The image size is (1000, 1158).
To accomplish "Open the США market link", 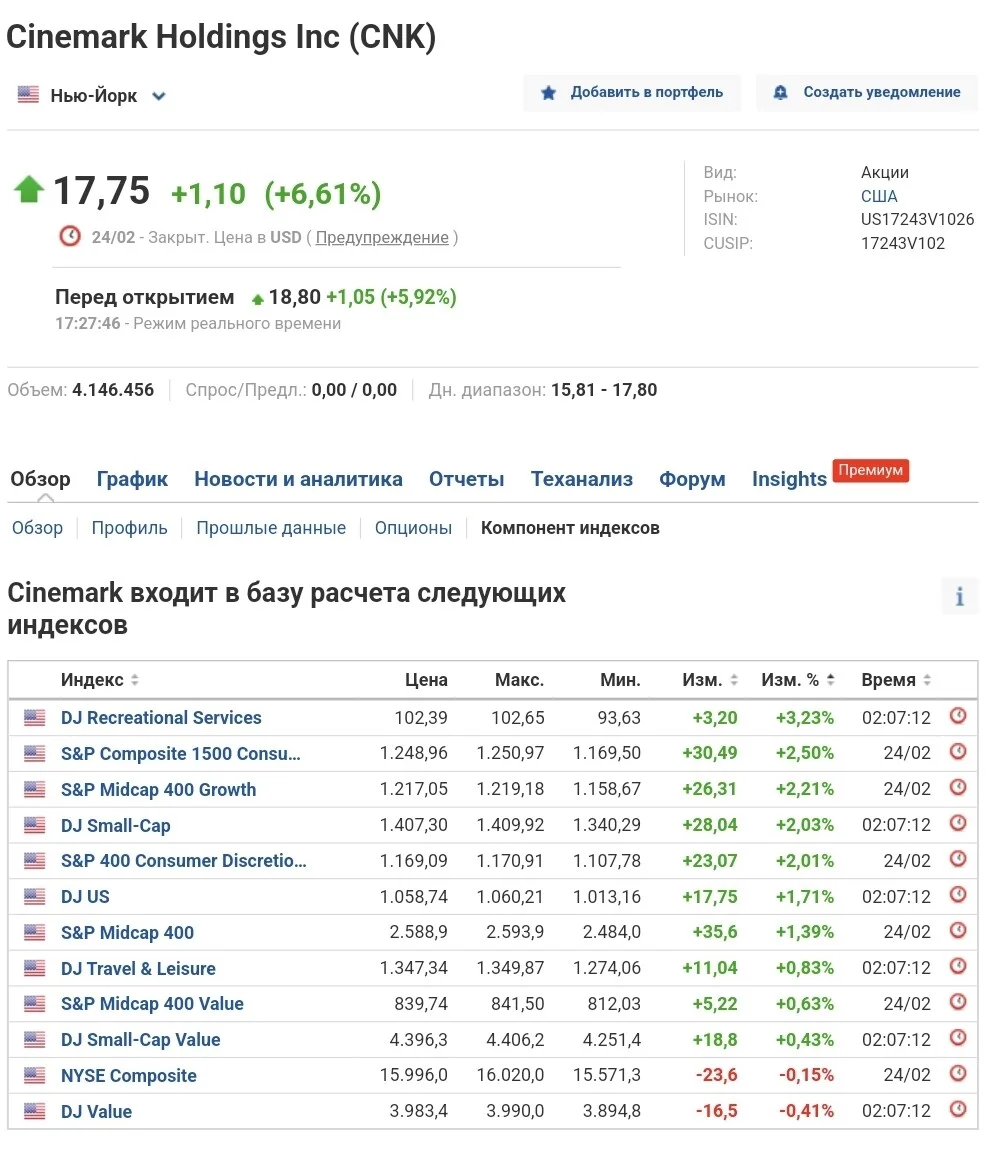I will (x=879, y=196).
